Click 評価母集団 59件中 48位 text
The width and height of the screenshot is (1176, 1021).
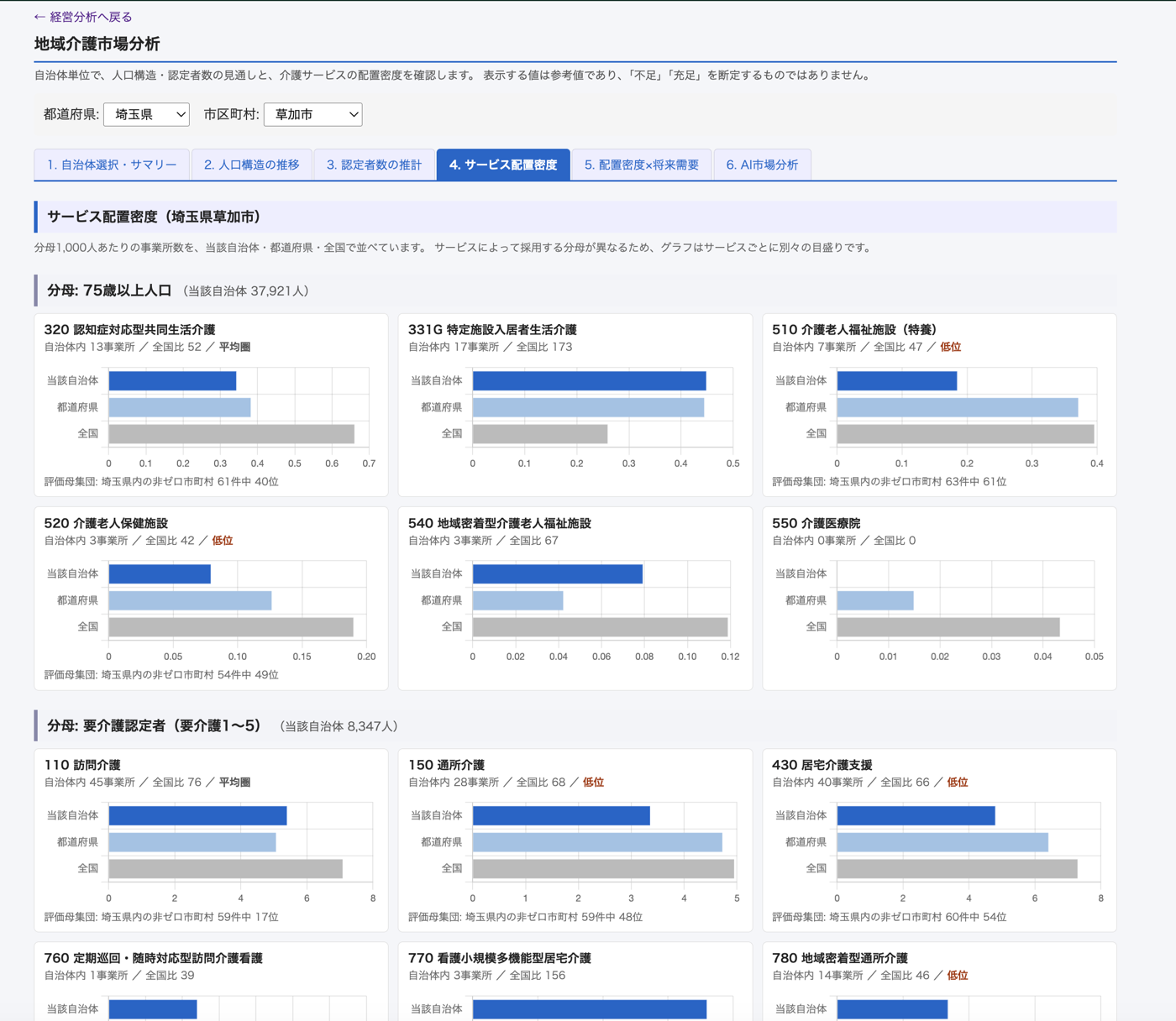(x=526, y=917)
